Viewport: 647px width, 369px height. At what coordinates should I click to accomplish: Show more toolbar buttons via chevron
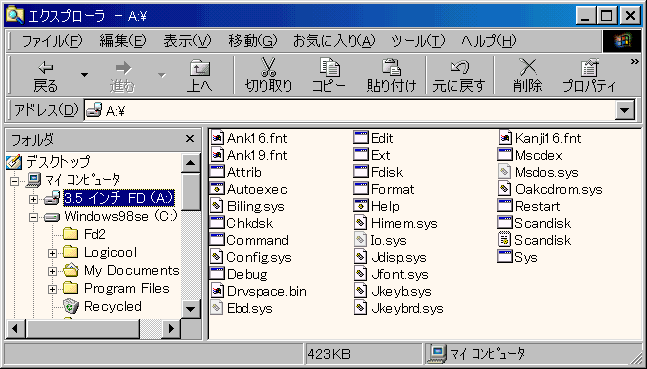635,62
